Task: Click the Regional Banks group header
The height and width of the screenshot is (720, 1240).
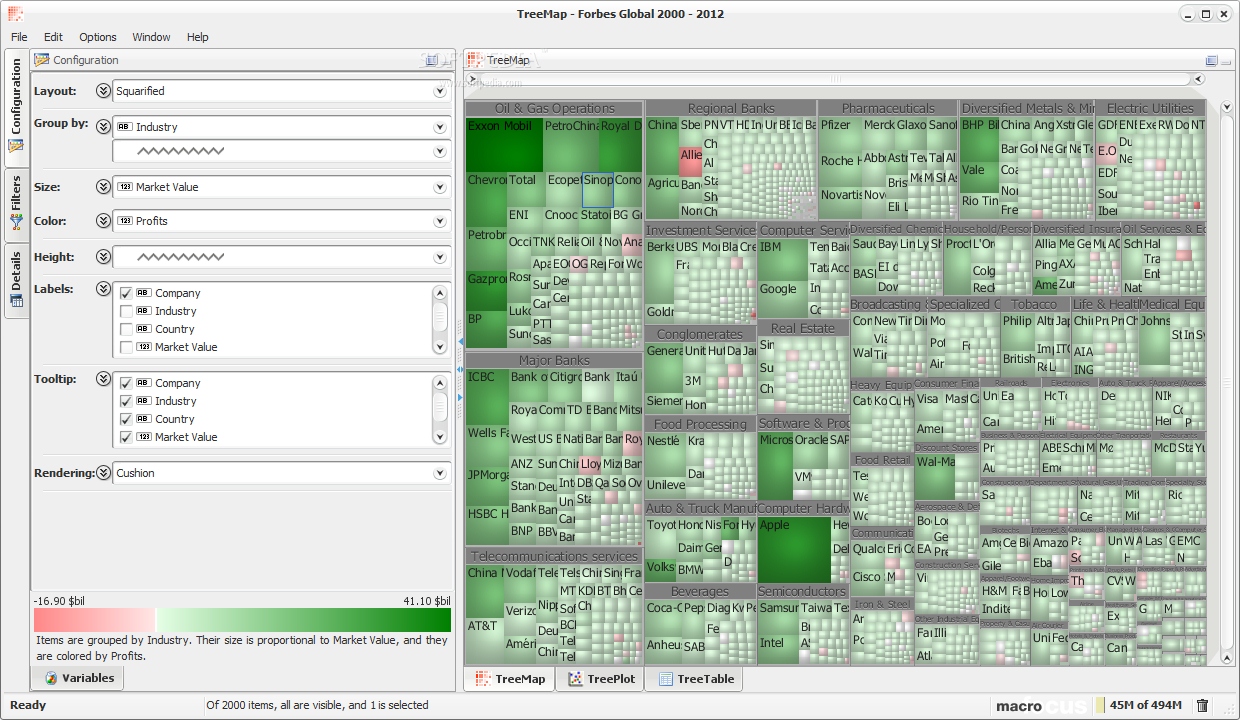Action: coord(731,108)
